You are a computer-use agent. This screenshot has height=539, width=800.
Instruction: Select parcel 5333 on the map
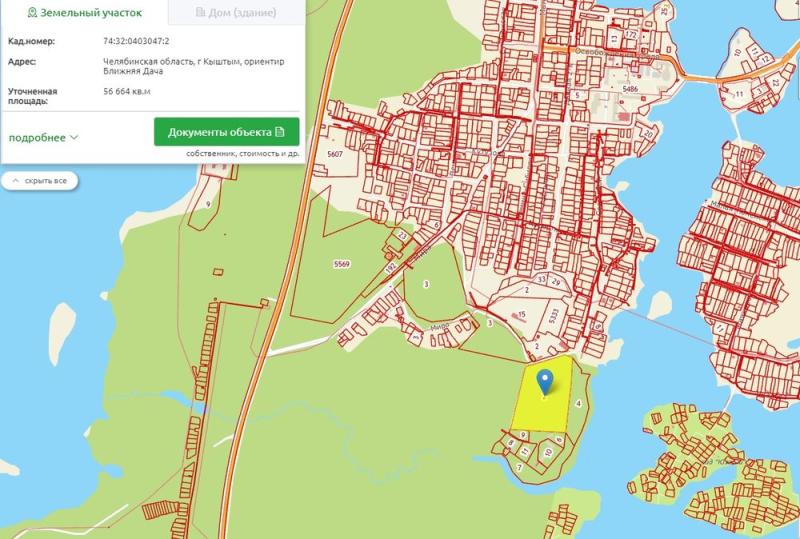pos(554,315)
